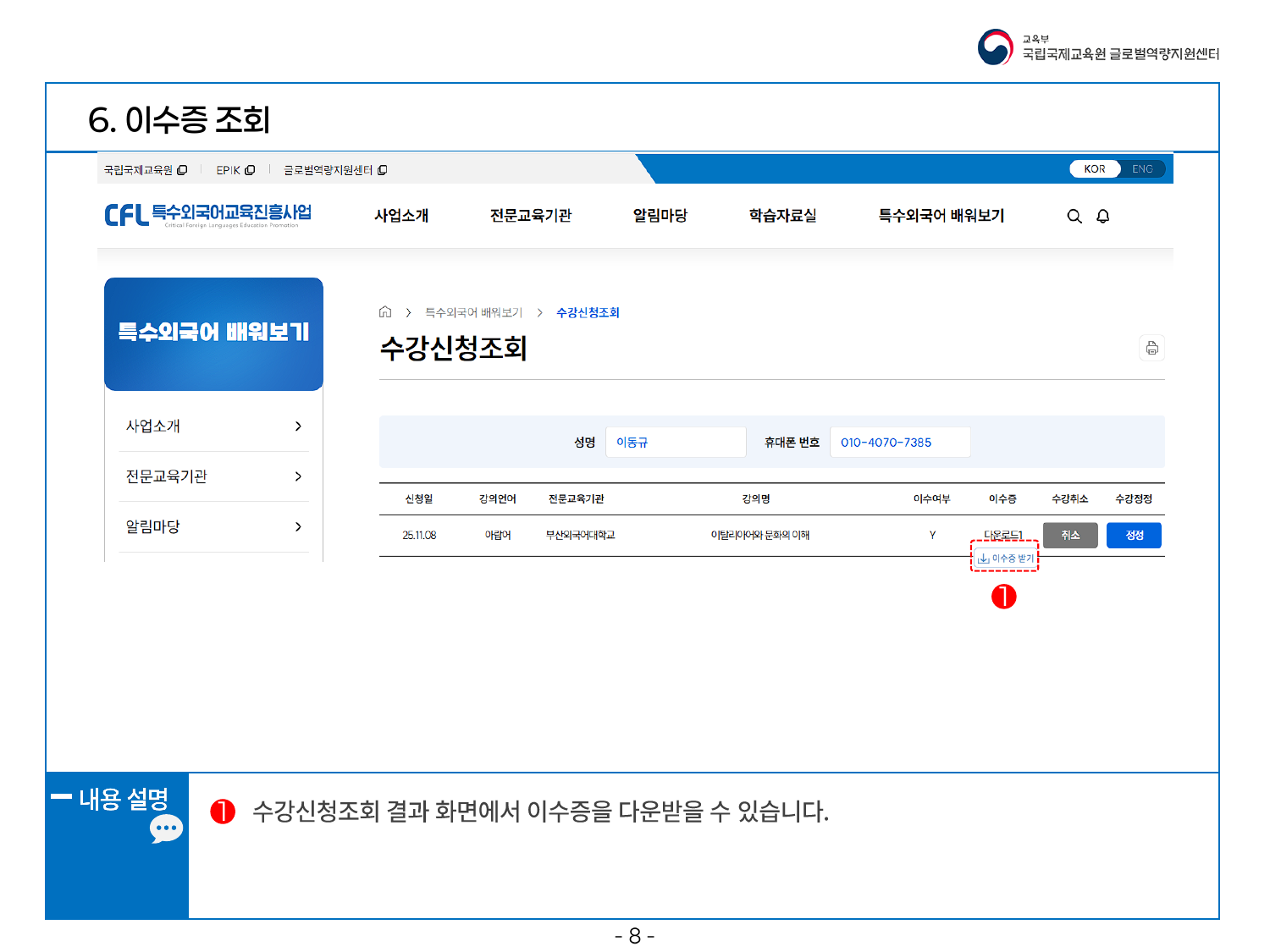Click the blue 정정 button

pos(1134,536)
